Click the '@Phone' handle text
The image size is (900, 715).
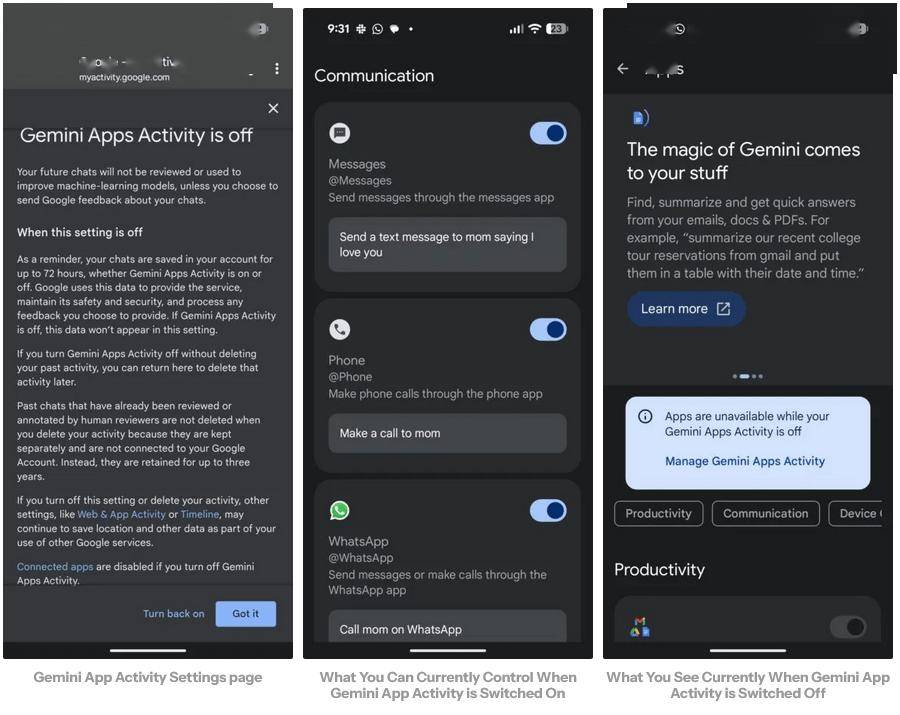(350, 377)
